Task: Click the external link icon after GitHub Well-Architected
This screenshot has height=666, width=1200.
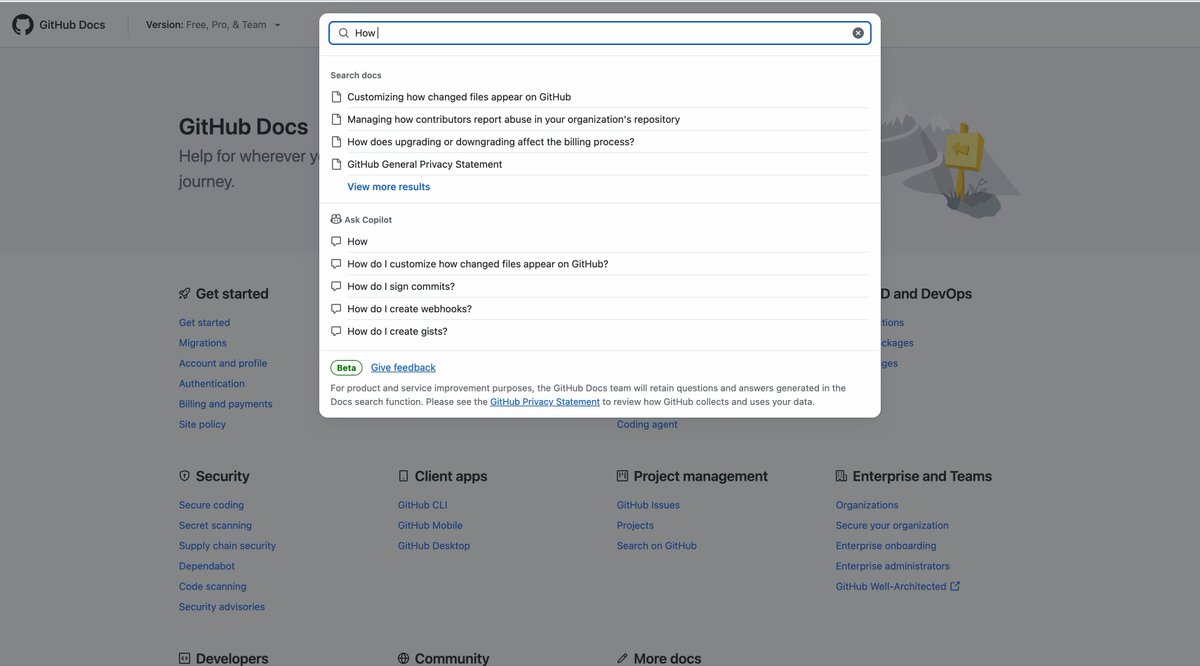Action: point(955,586)
